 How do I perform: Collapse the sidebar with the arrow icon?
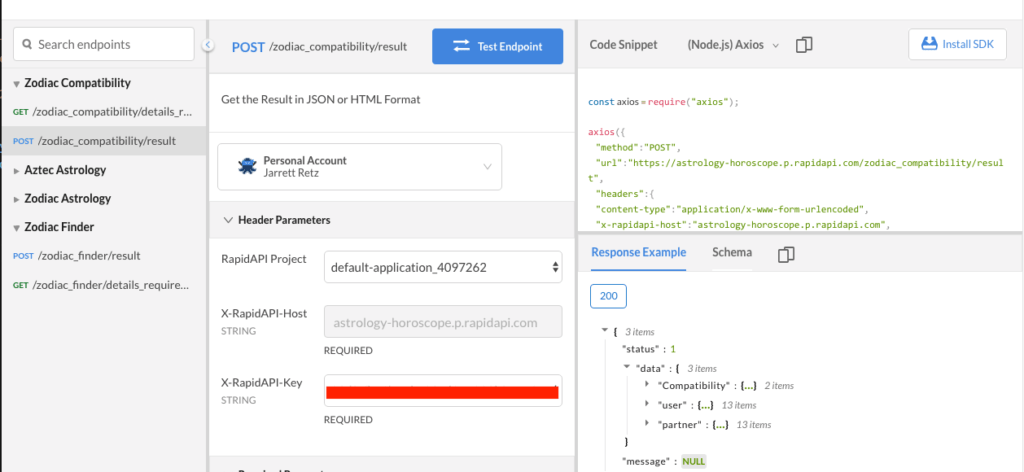click(x=207, y=45)
